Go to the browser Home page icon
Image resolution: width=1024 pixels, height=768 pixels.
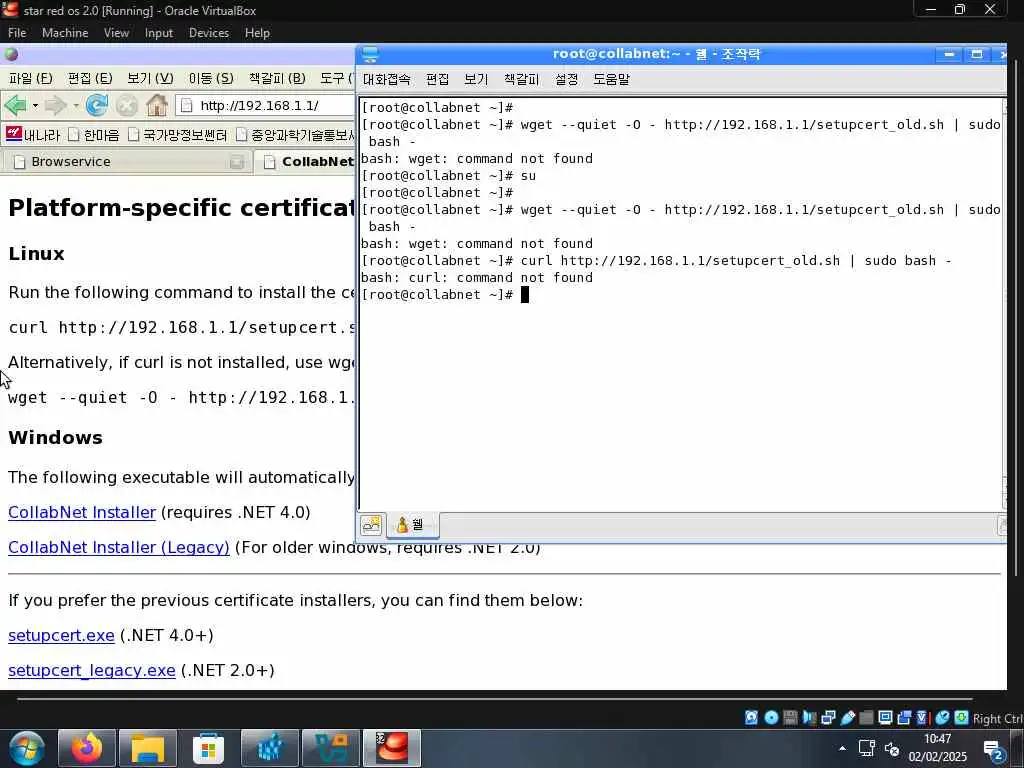pyautogui.click(x=157, y=105)
